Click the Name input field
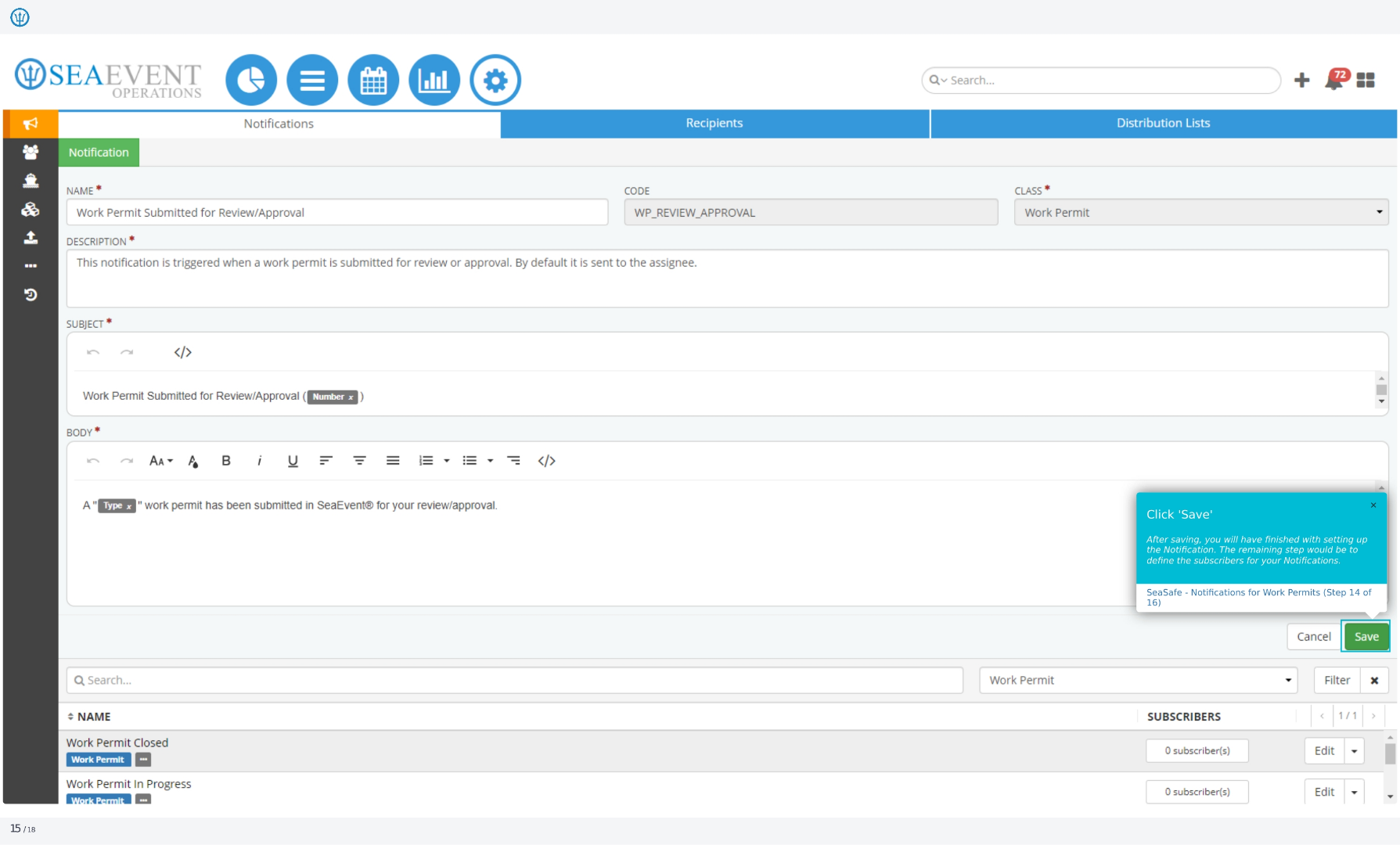The height and width of the screenshot is (845, 1400). pos(337,212)
